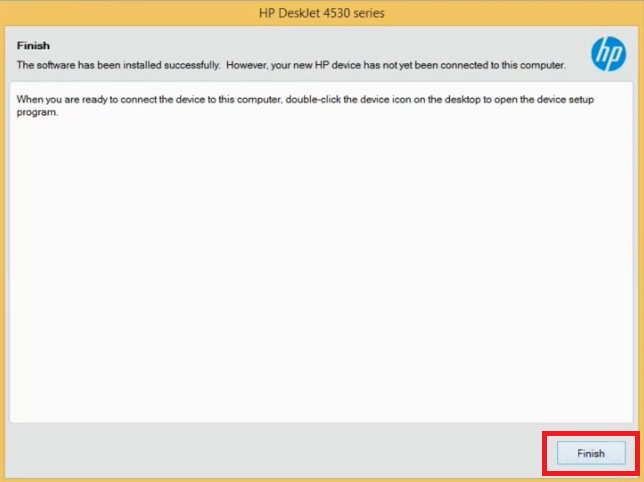Click the yellow right window border
Screen dimensions: 644x482
click(x=641, y=250)
